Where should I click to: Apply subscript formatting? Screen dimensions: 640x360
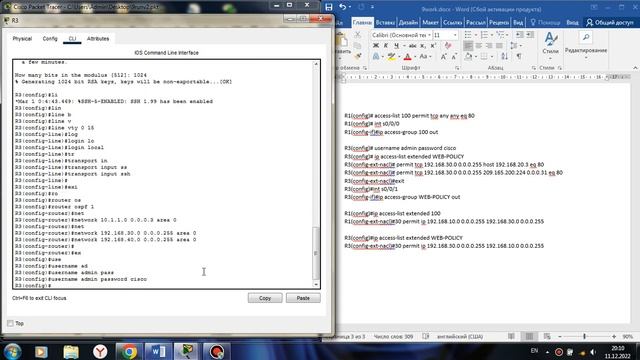click(423, 46)
